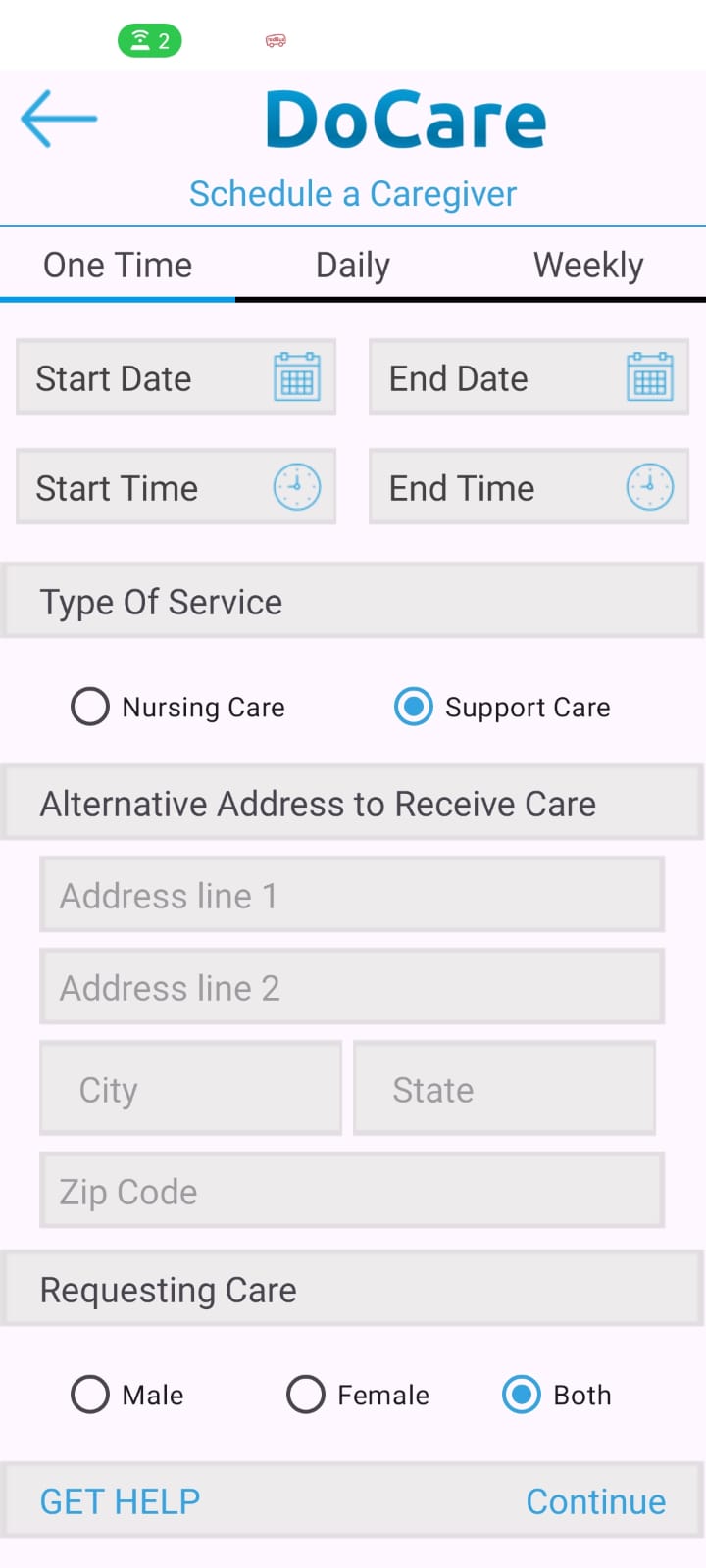
Task: Select the One Time tab
Action: point(118,266)
